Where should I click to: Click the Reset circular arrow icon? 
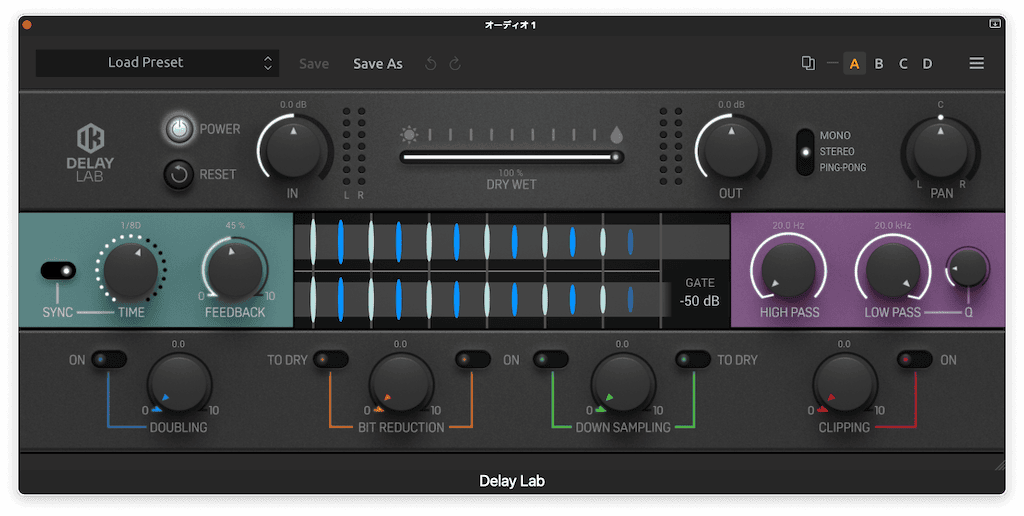[x=178, y=174]
